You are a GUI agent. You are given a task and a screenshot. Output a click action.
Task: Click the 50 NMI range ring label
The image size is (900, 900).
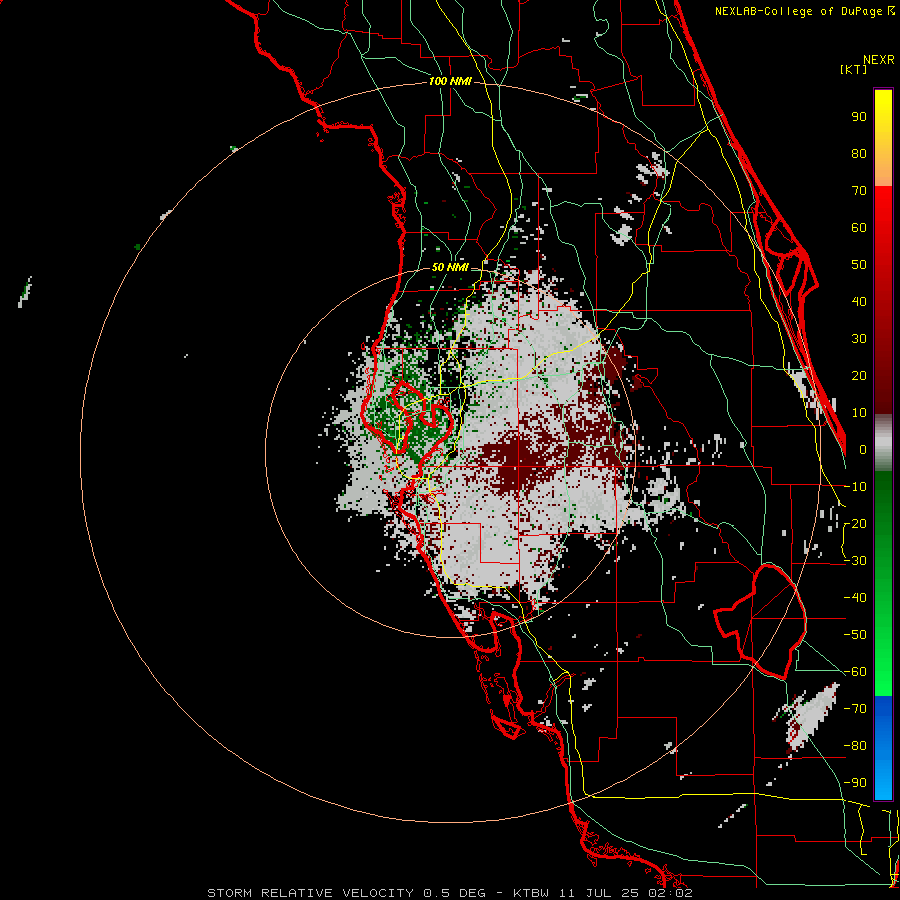(x=450, y=267)
